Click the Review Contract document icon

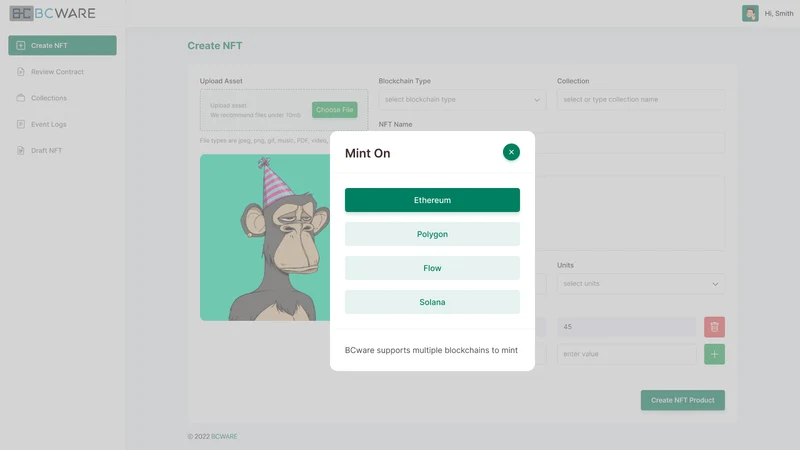(x=20, y=72)
